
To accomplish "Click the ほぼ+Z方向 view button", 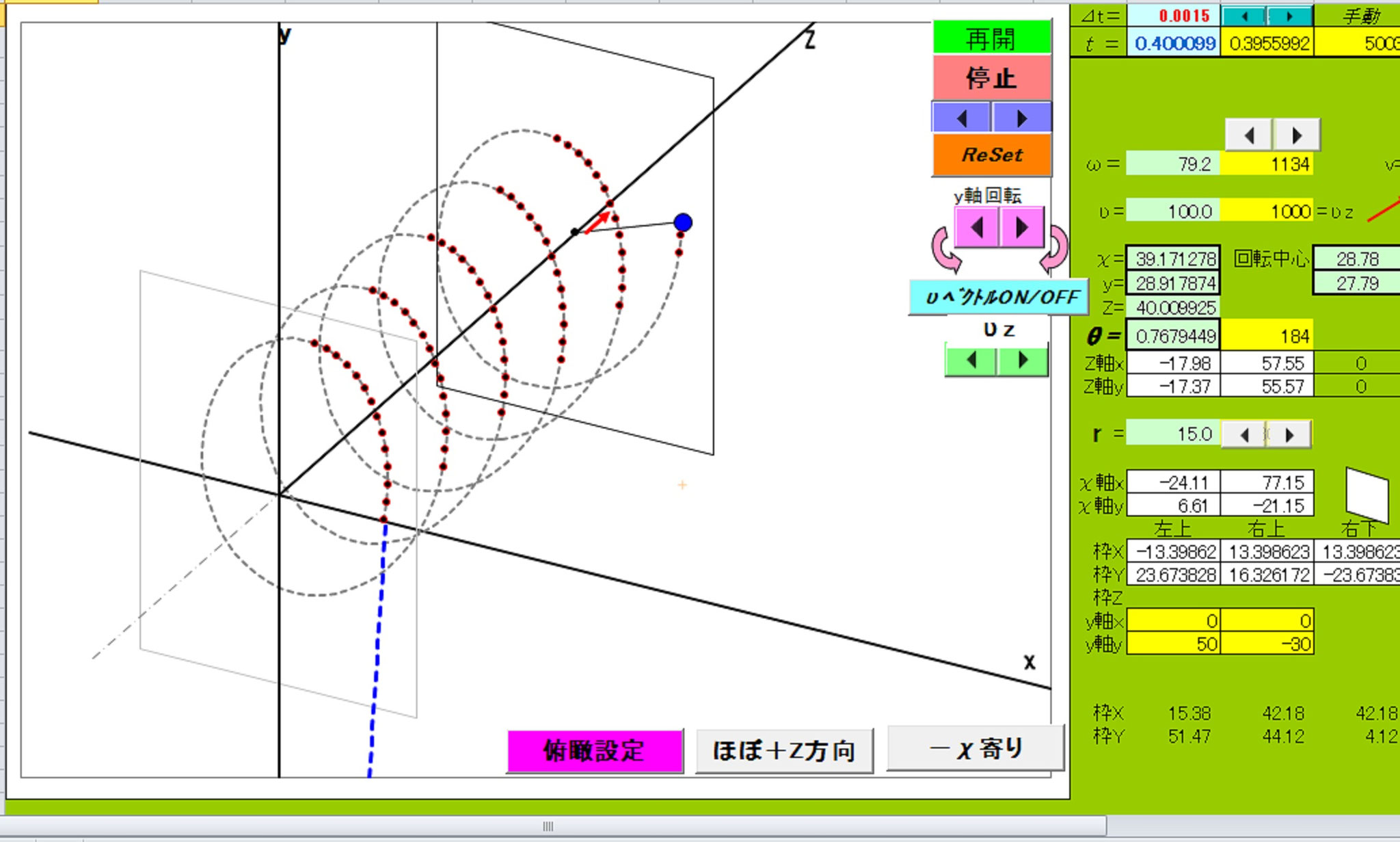I will click(784, 751).
